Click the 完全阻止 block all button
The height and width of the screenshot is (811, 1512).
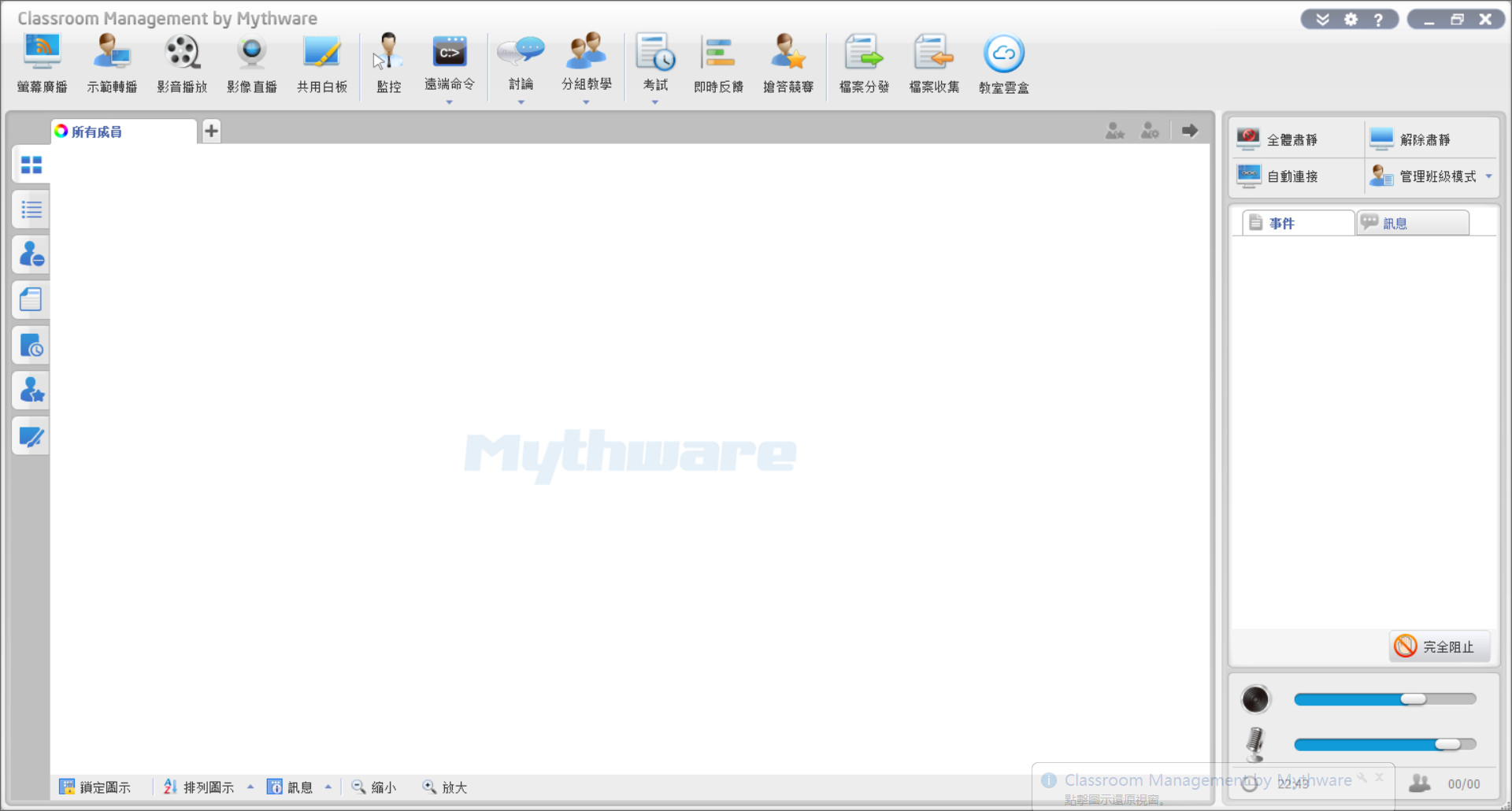[x=1439, y=646]
